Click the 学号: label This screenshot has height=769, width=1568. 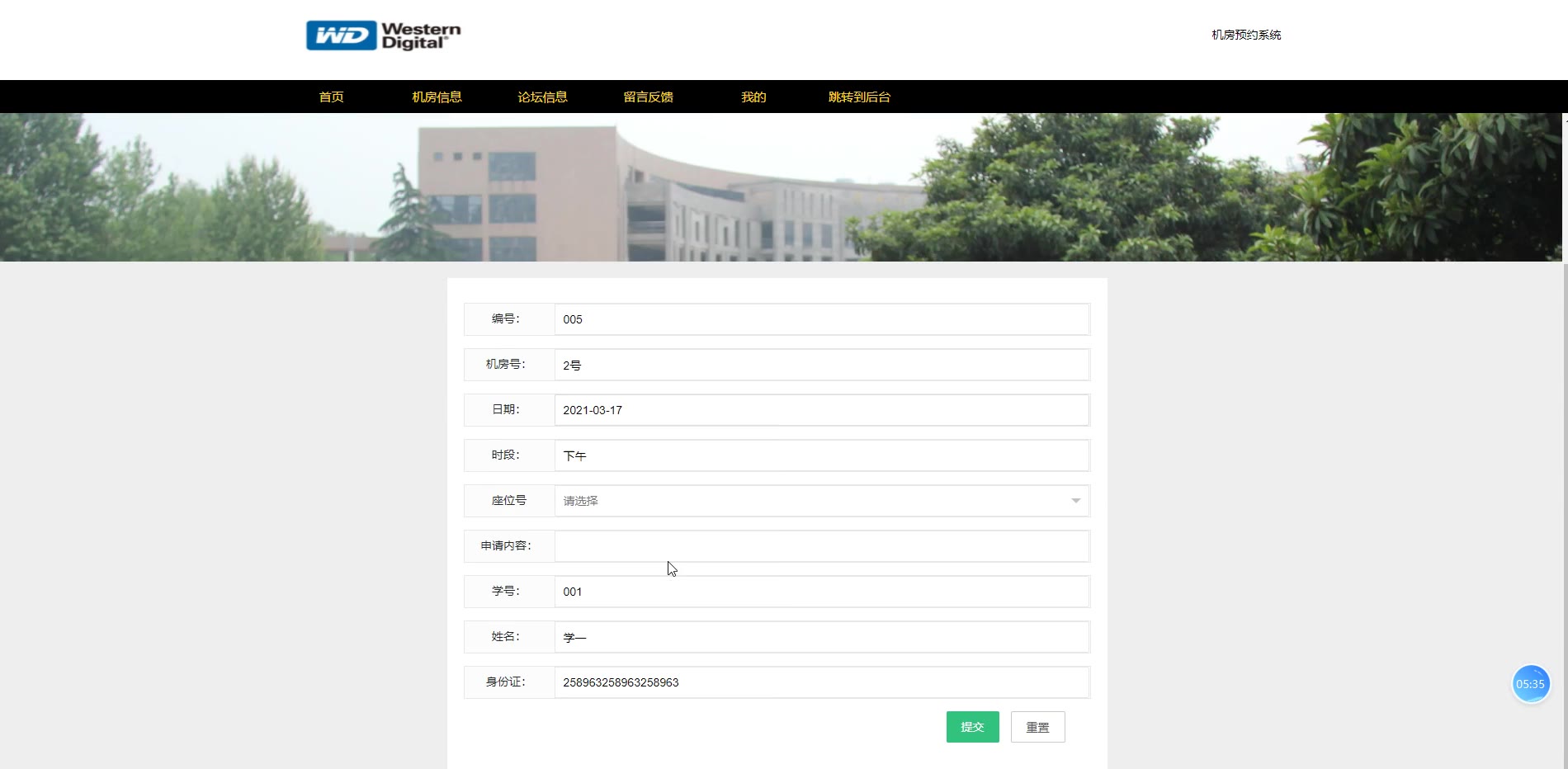(x=506, y=592)
